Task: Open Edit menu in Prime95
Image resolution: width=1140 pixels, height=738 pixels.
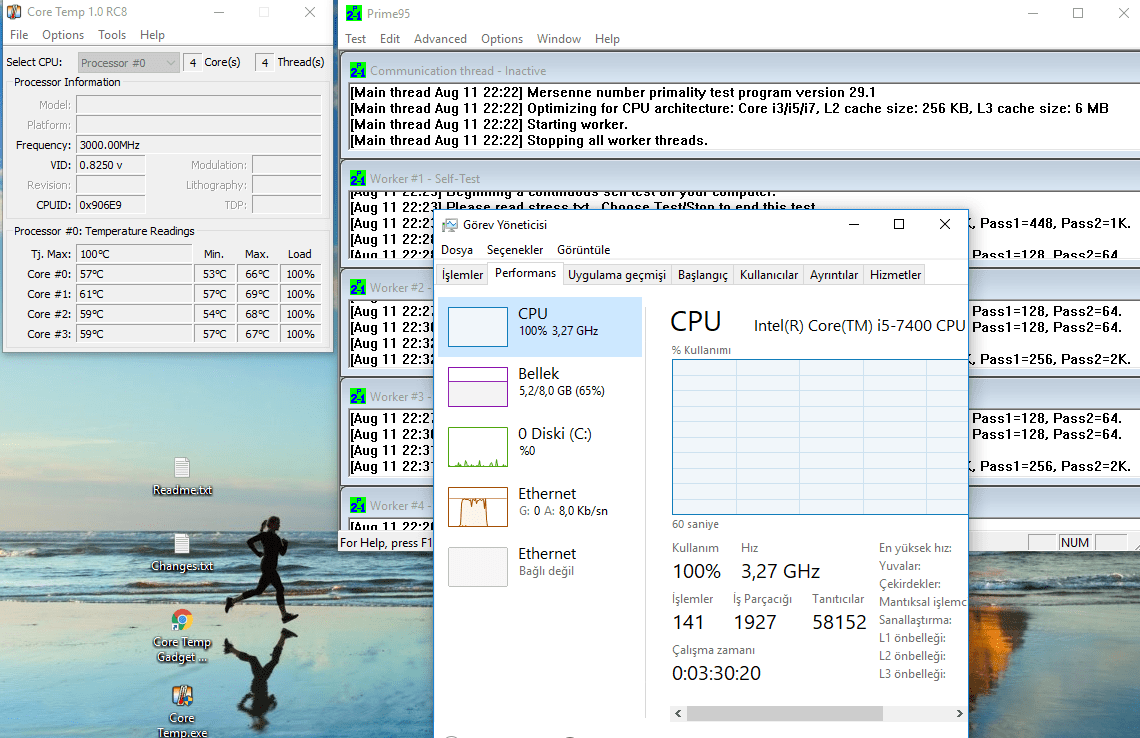Action: [390, 39]
